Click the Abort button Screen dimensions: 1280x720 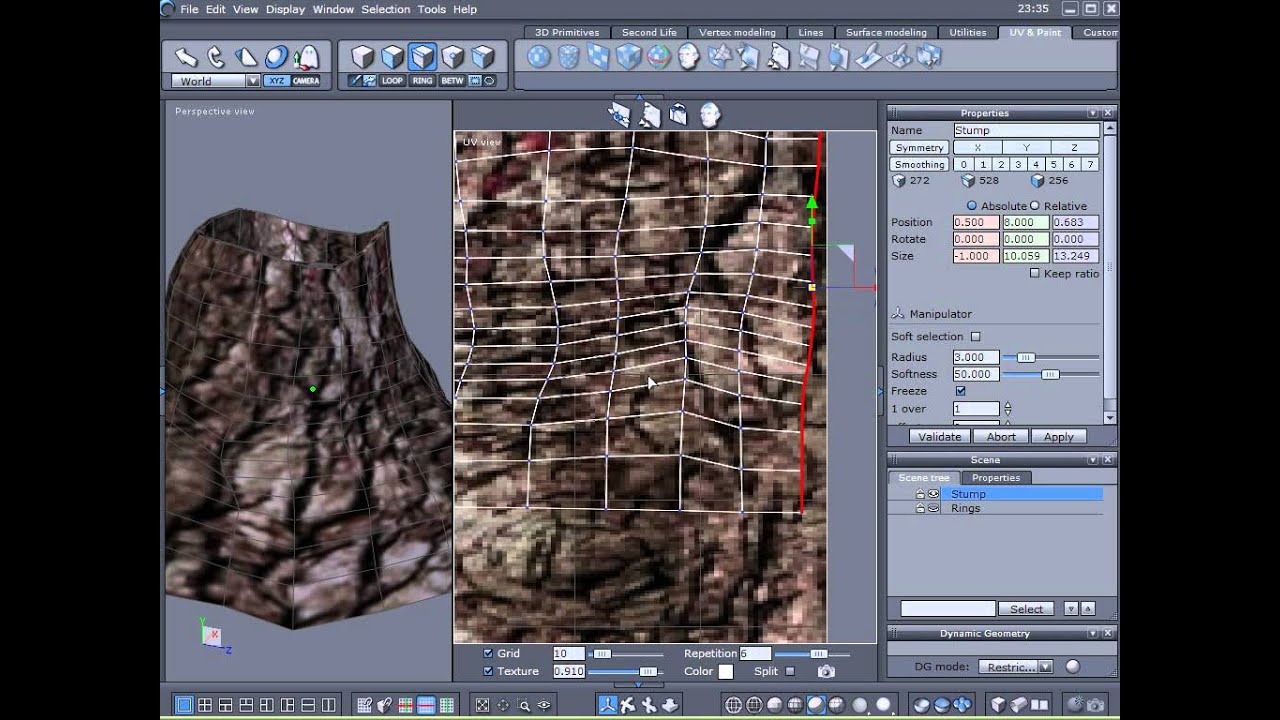click(x=1001, y=437)
